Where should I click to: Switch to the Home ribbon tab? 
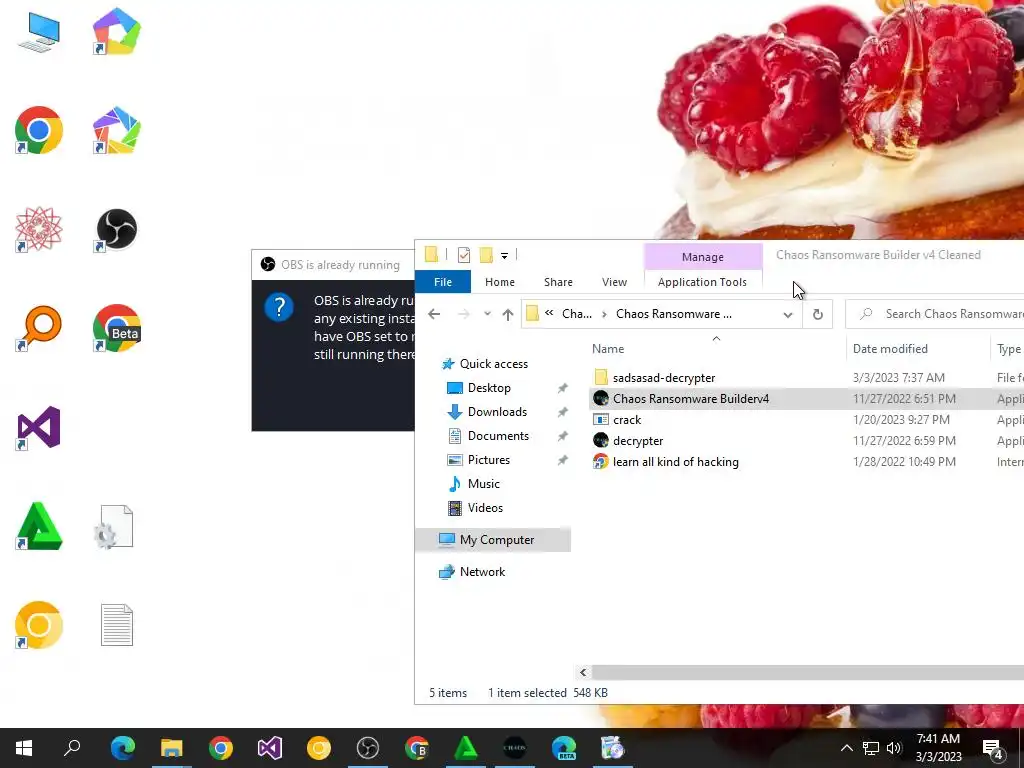point(500,282)
